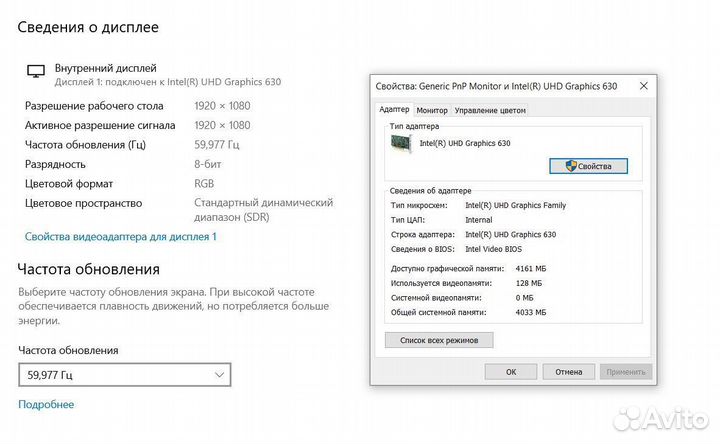Screen dimensions: 720x444
Task: Click the Применить button
Action: [x=625, y=372]
